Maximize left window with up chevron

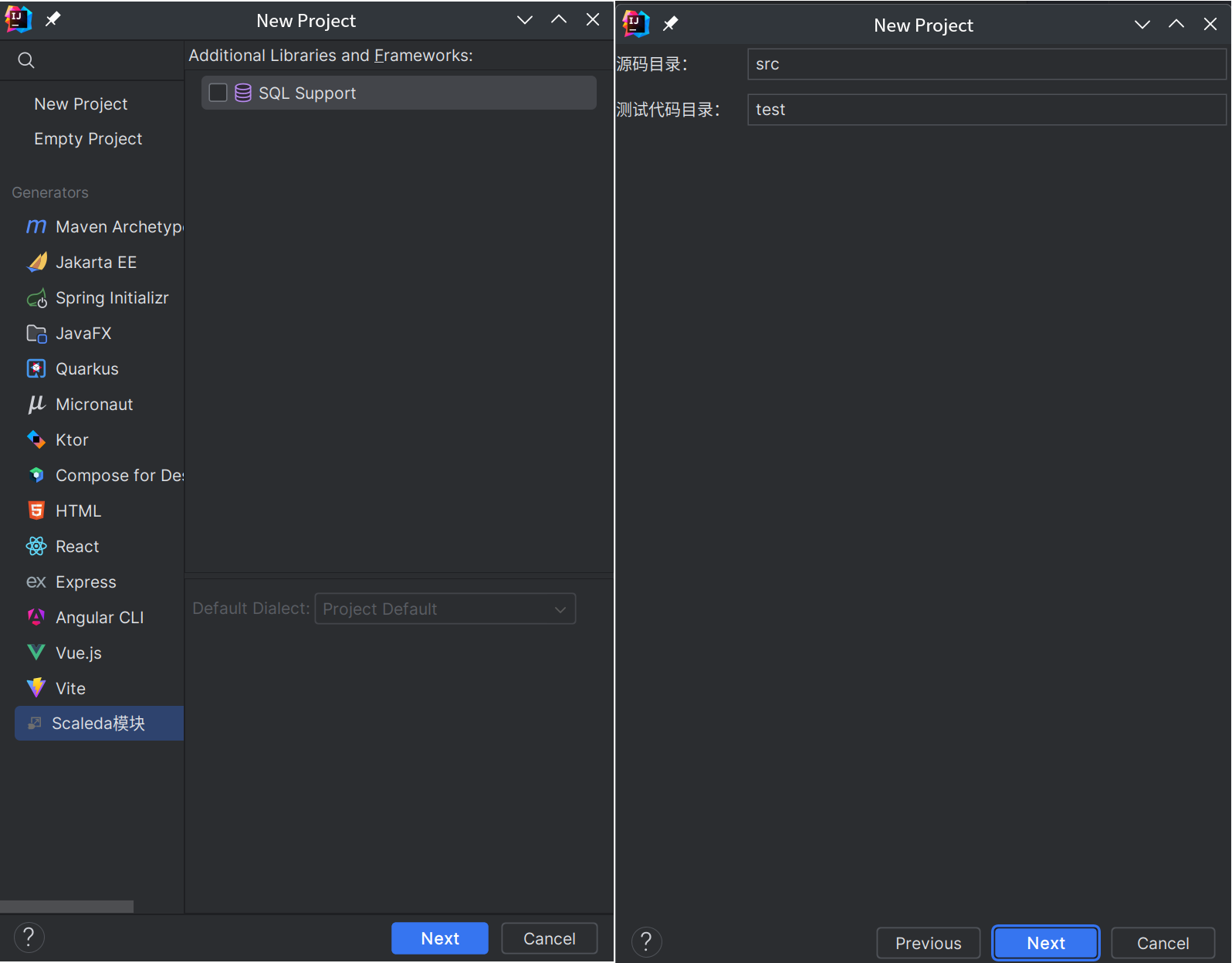pyautogui.click(x=559, y=19)
